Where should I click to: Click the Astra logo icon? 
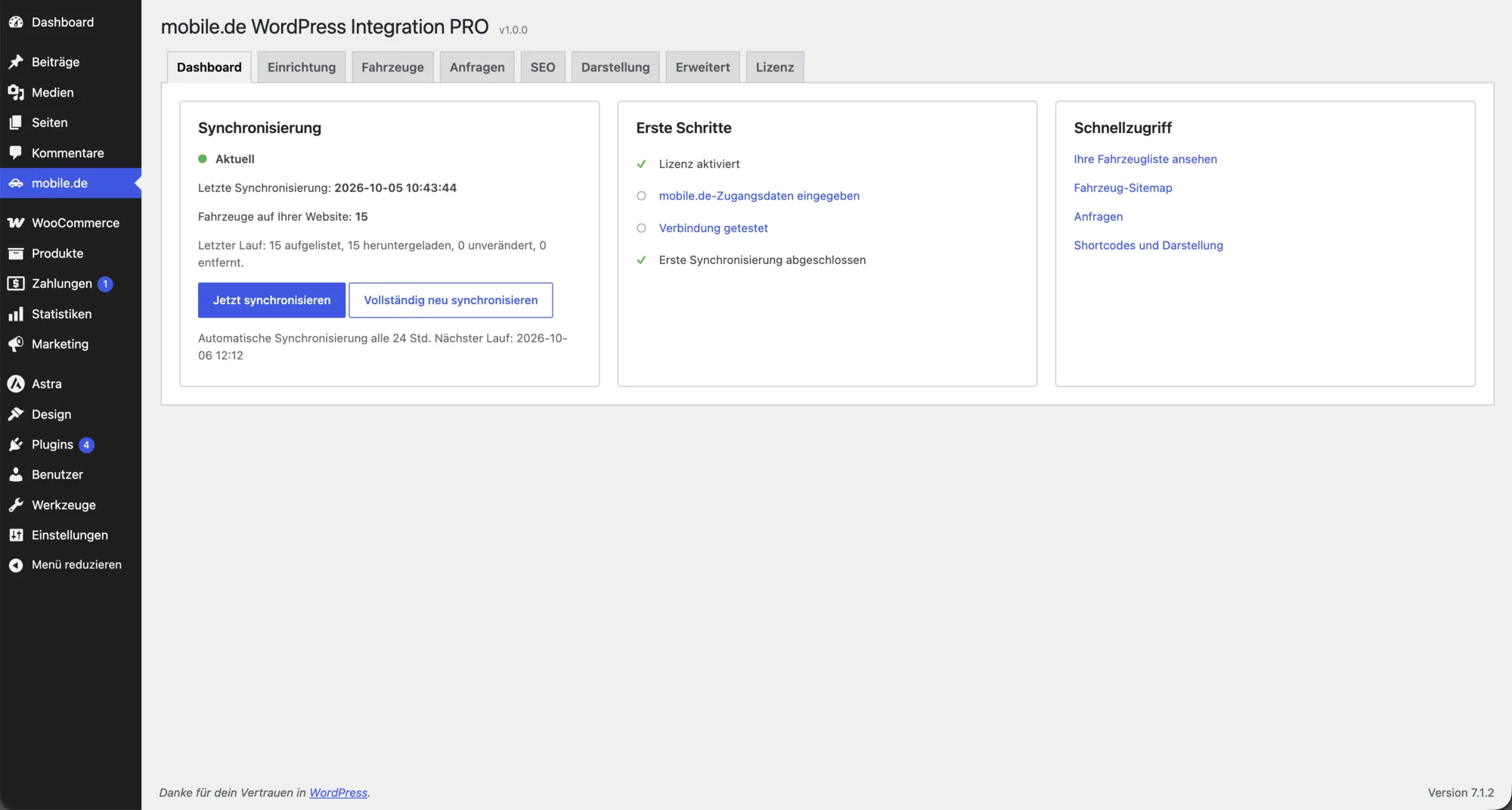pyautogui.click(x=16, y=384)
